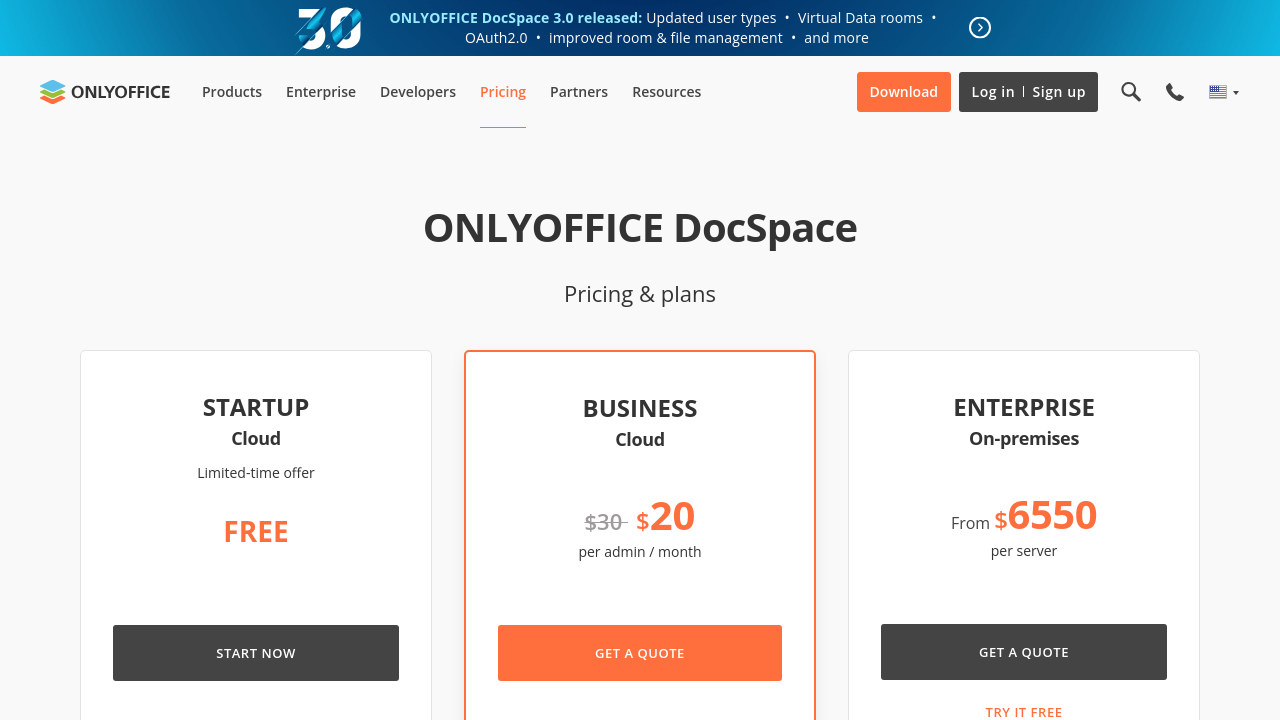
Task: Click START NOW in the Startup plan
Action: pos(256,653)
